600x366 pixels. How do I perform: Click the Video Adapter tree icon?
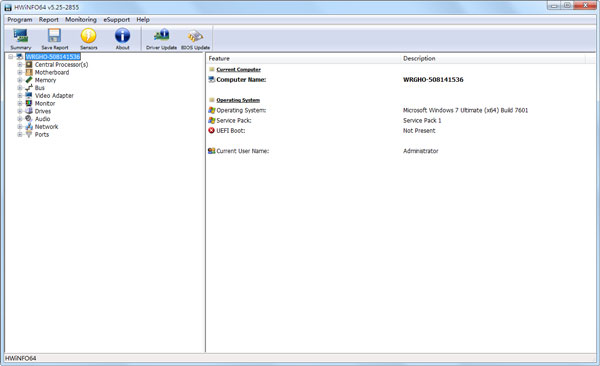point(29,95)
